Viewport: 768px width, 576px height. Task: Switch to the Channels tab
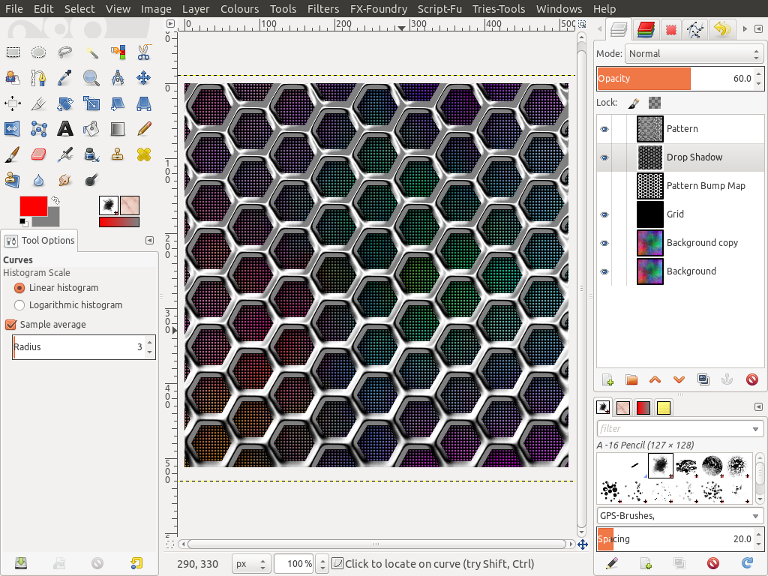646,29
